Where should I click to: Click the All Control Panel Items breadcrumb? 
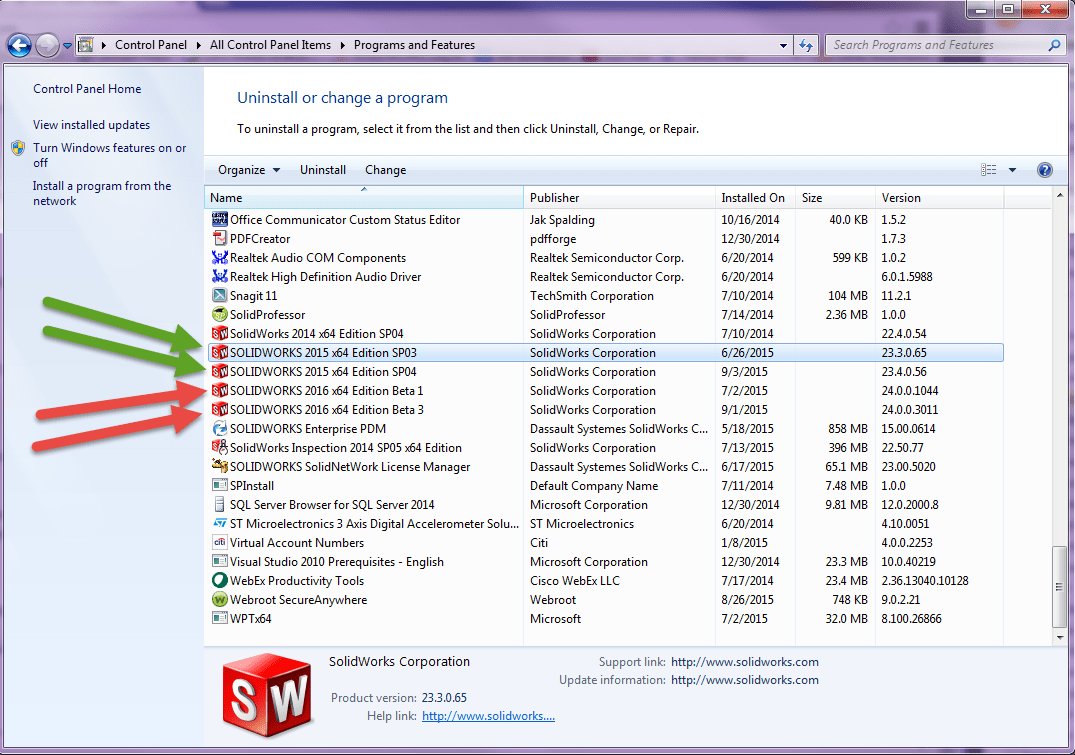click(x=270, y=45)
